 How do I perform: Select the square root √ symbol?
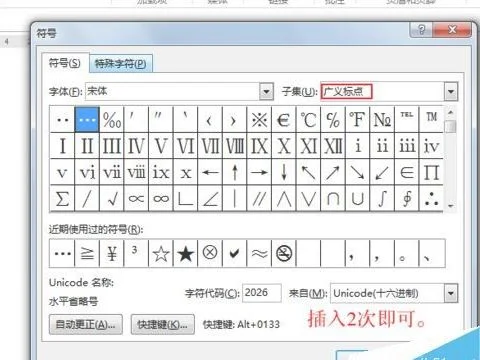coord(112,198)
